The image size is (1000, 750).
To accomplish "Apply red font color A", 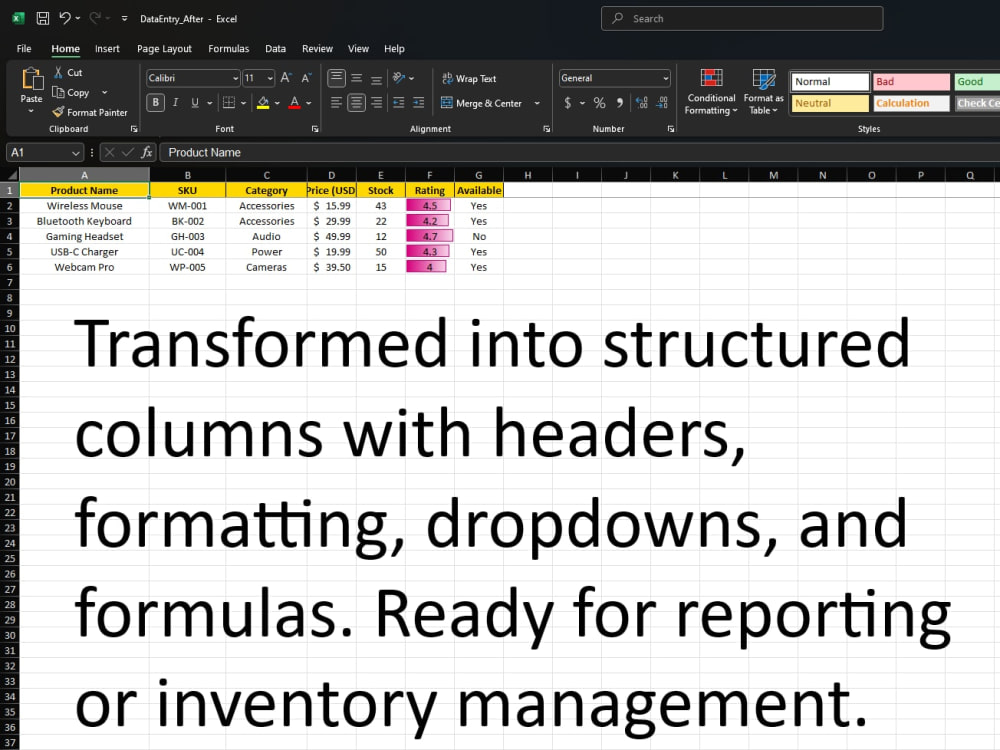I will [295, 103].
